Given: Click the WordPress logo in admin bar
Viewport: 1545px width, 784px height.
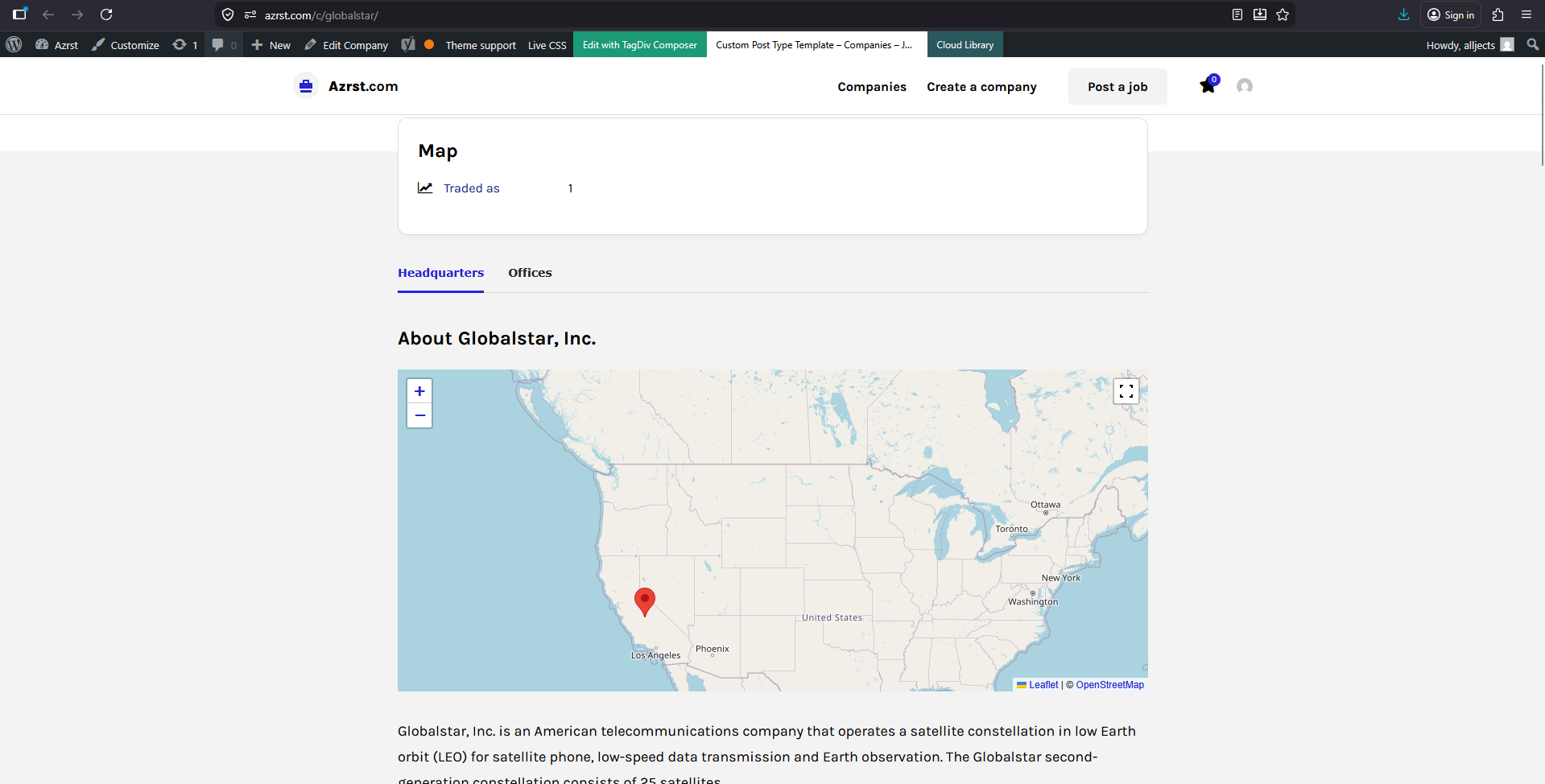Looking at the screenshot, I should coord(14,44).
